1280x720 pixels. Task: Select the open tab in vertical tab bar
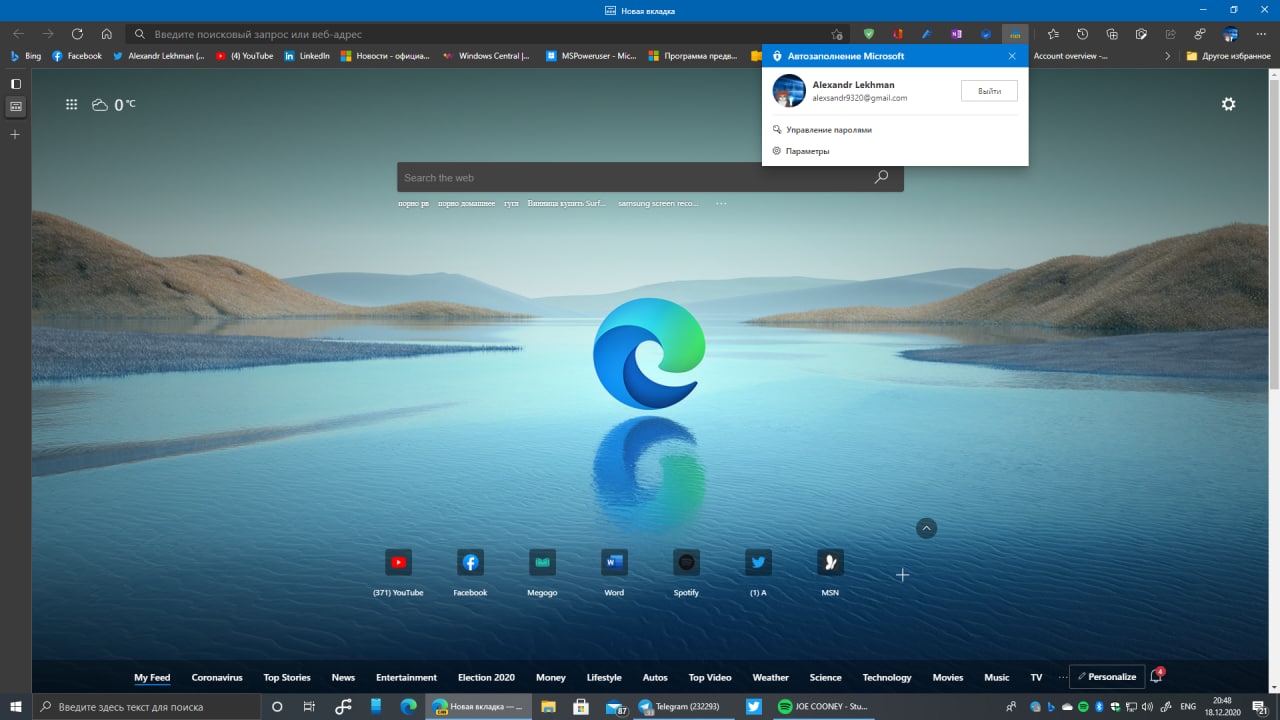point(15,106)
